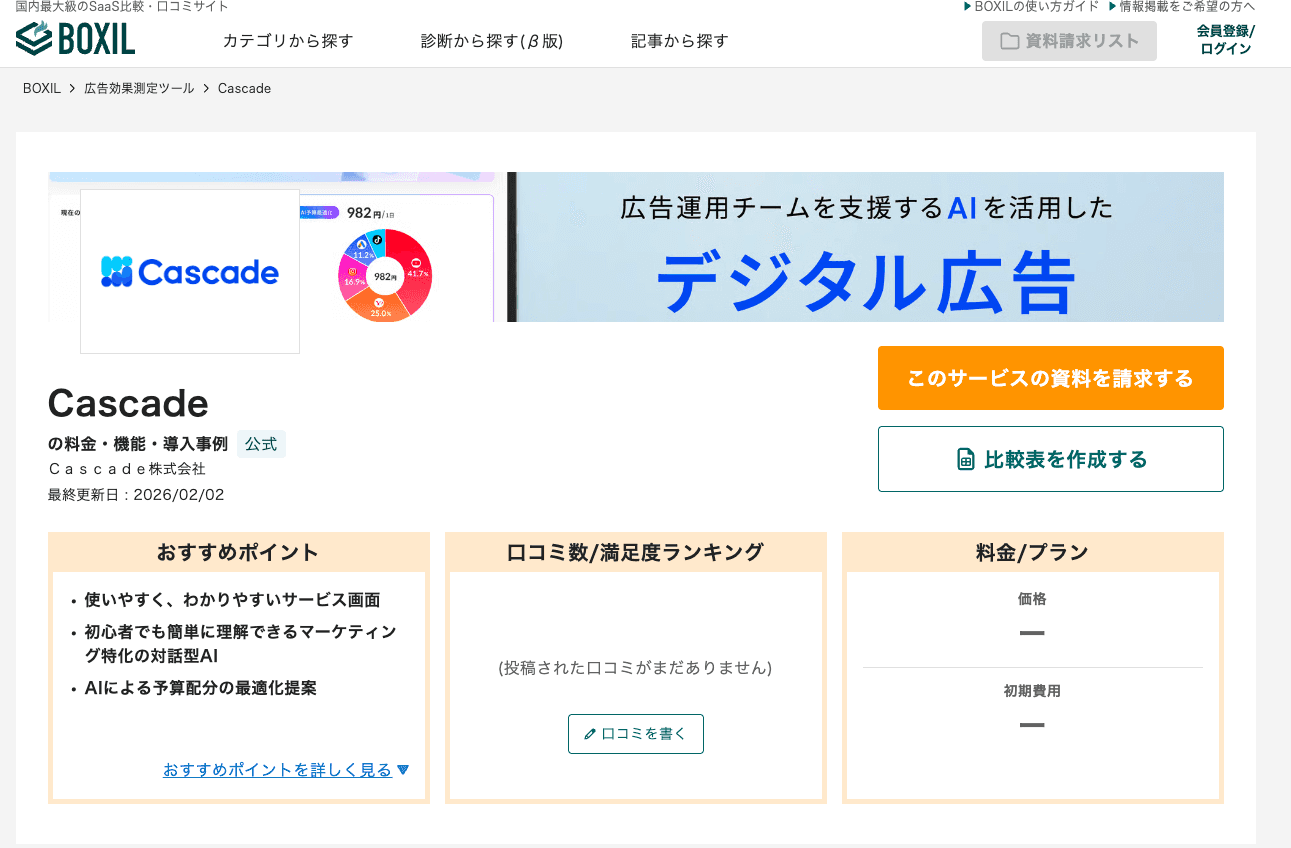Click の料金・機能・導入事例 subtitle

click(138, 444)
